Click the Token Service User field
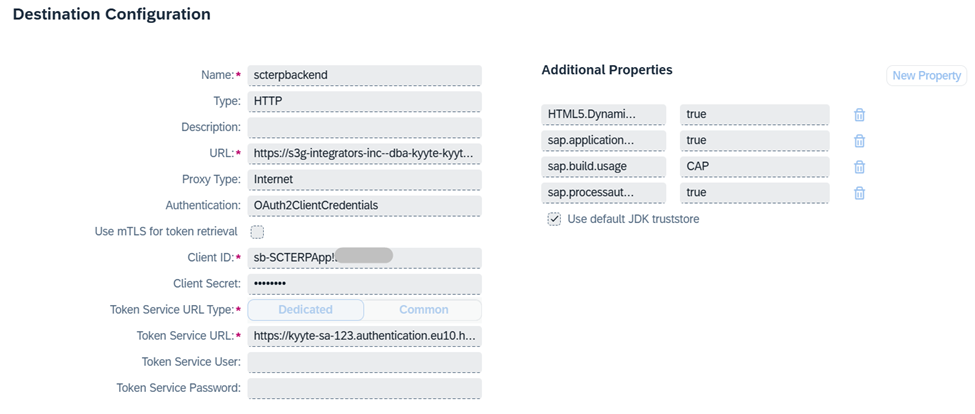Viewport: 975px width, 414px height. (x=364, y=362)
